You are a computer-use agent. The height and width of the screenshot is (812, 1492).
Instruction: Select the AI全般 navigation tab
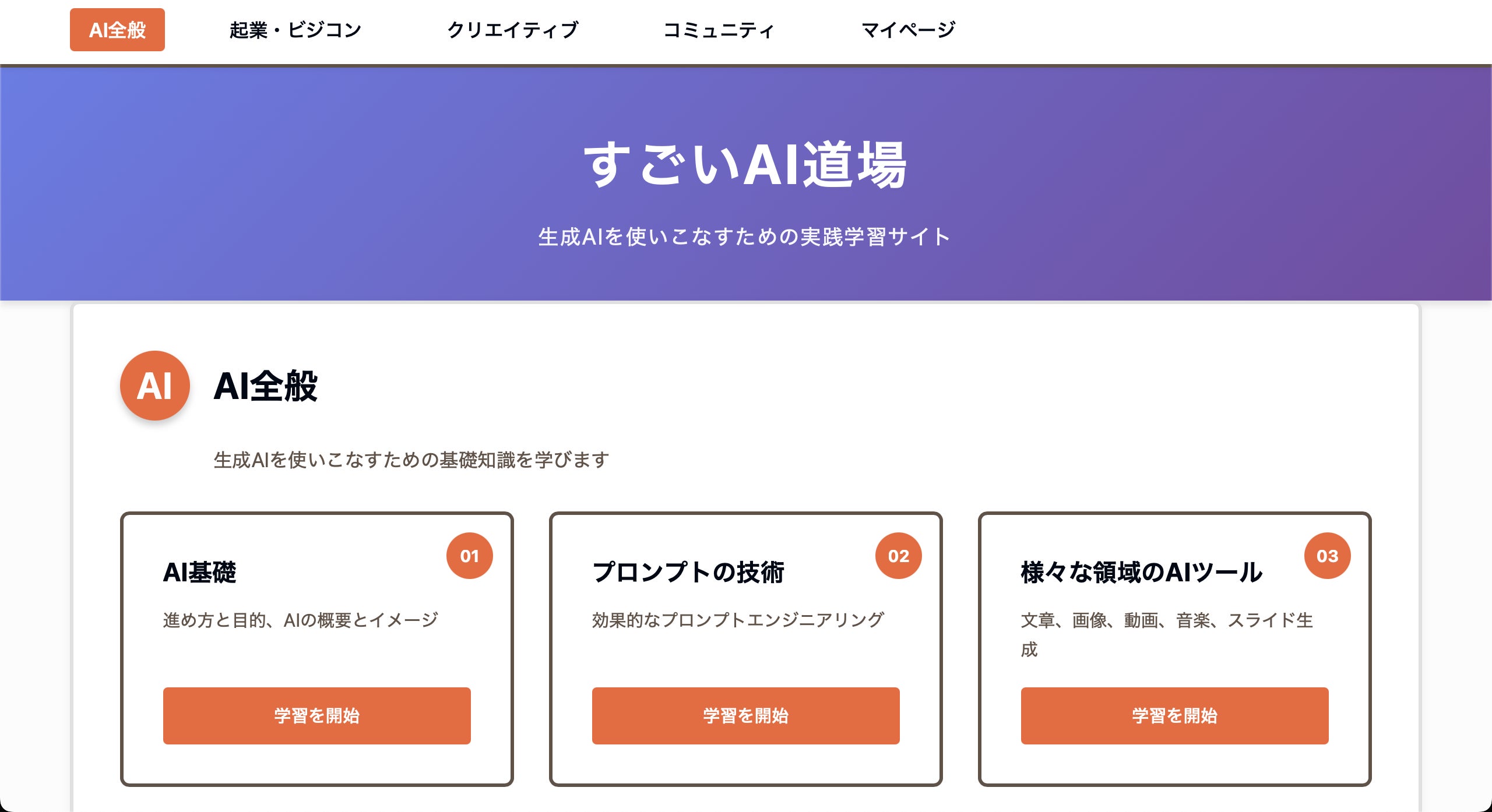pyautogui.click(x=117, y=30)
